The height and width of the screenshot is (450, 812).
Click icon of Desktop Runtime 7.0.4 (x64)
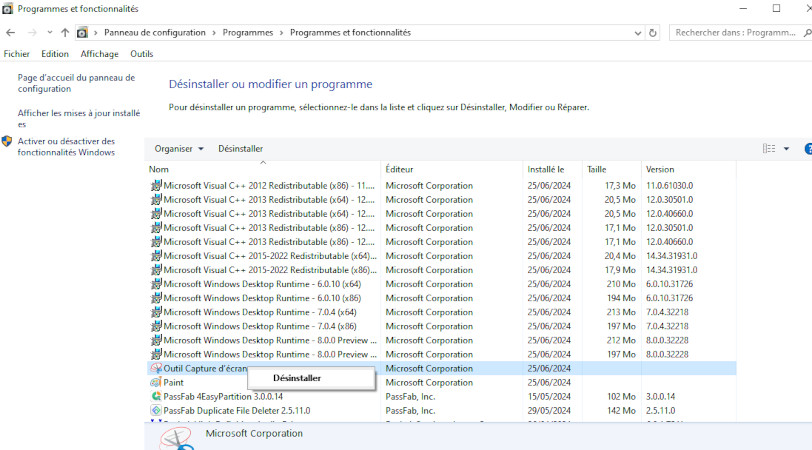[156, 312]
